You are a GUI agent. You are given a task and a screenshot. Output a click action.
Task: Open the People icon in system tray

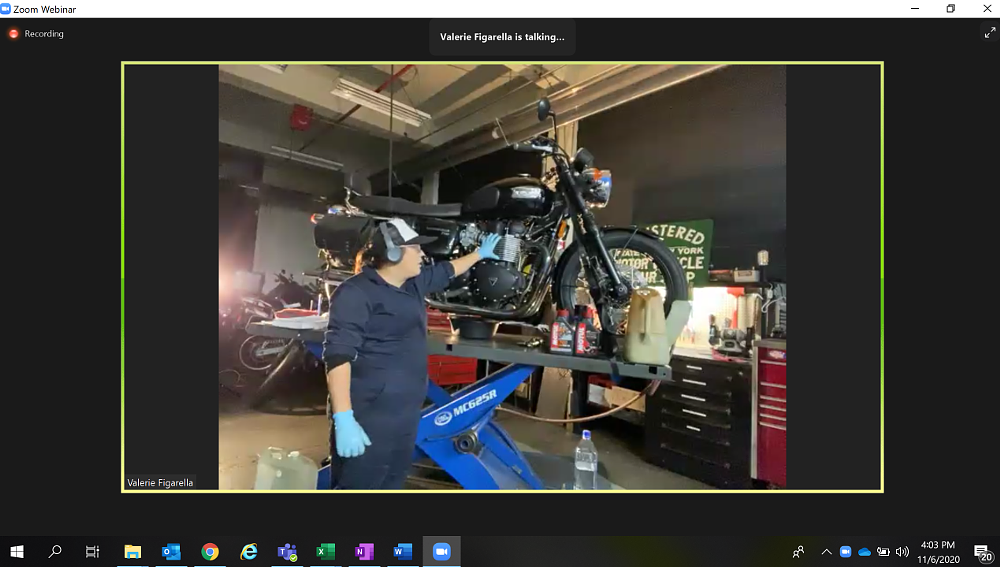click(x=798, y=552)
